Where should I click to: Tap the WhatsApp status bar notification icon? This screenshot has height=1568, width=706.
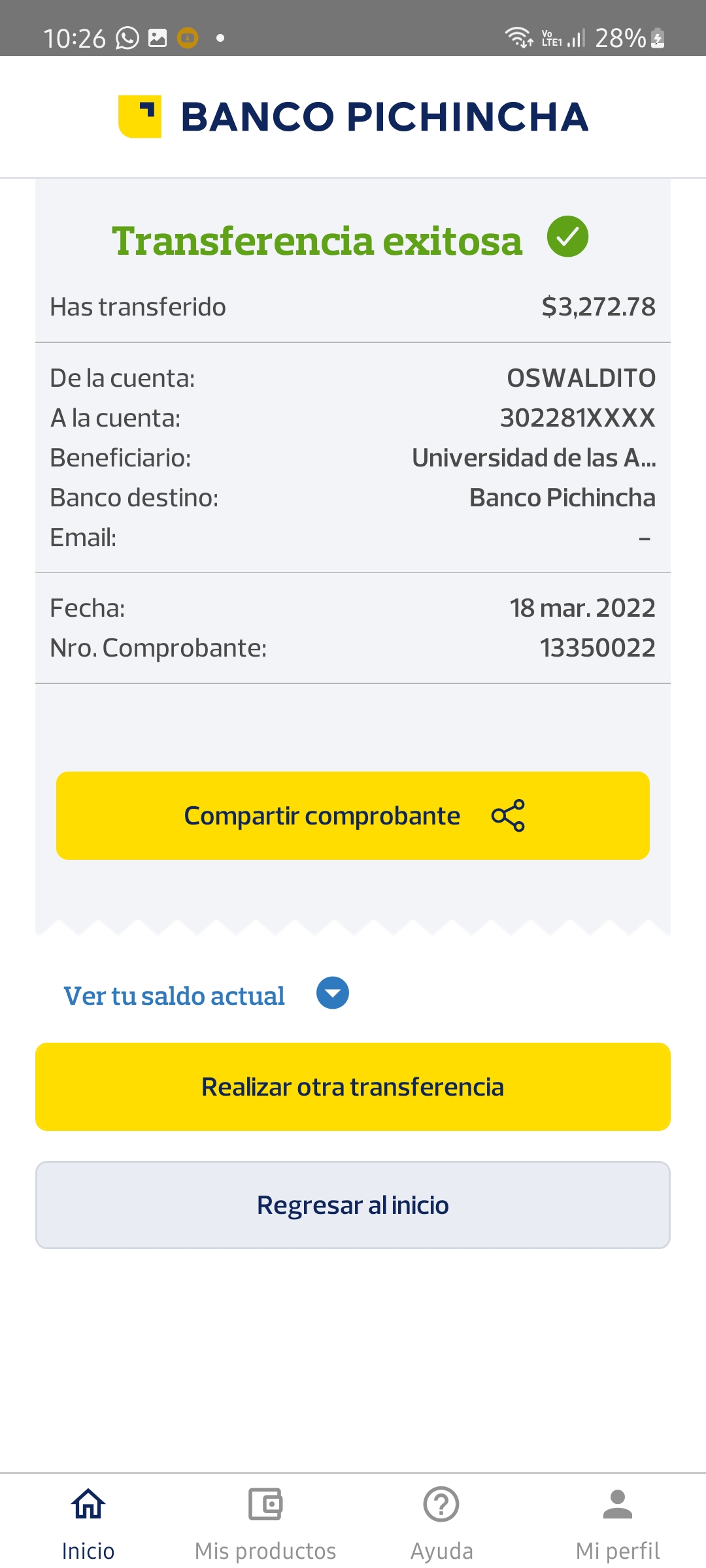click(127, 38)
